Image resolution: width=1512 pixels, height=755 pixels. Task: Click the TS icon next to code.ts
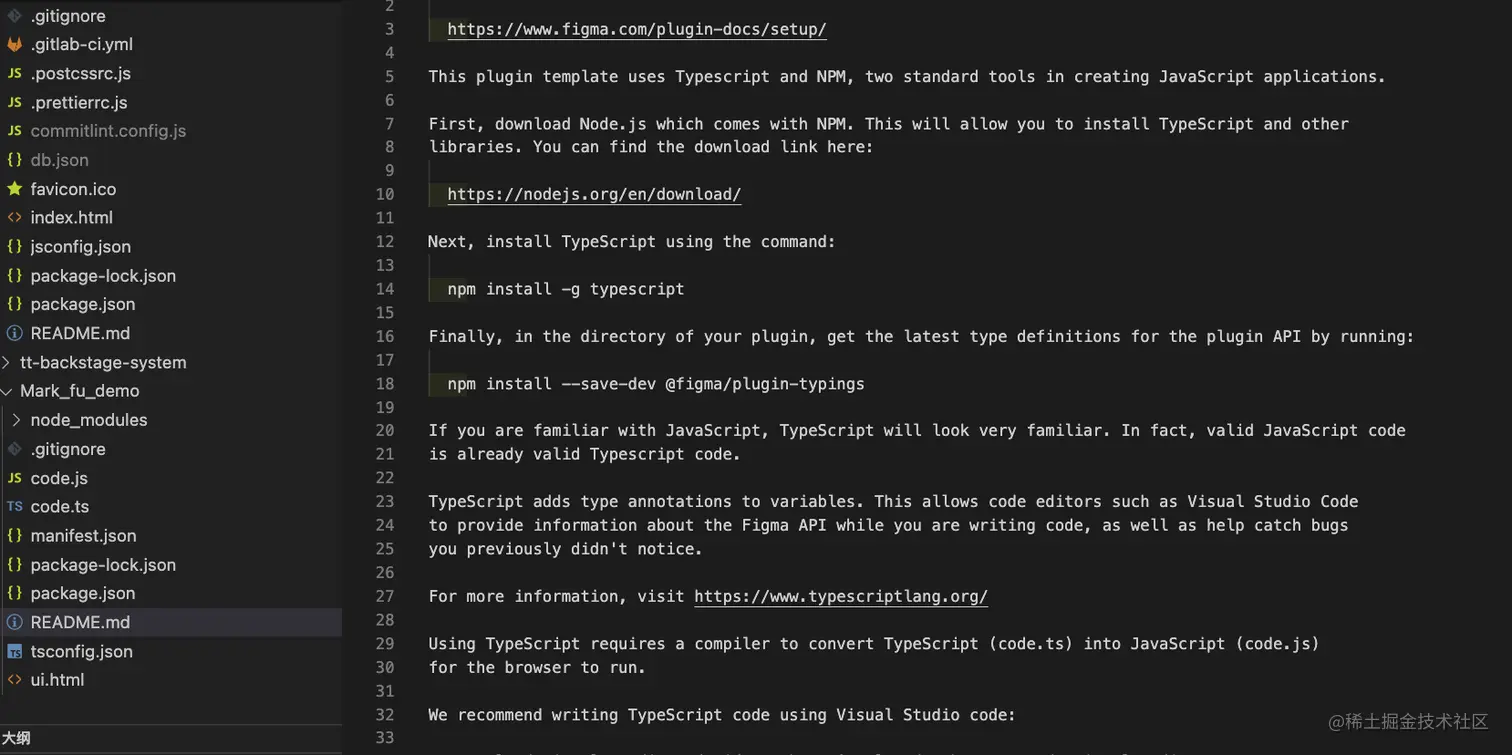click(x=14, y=507)
